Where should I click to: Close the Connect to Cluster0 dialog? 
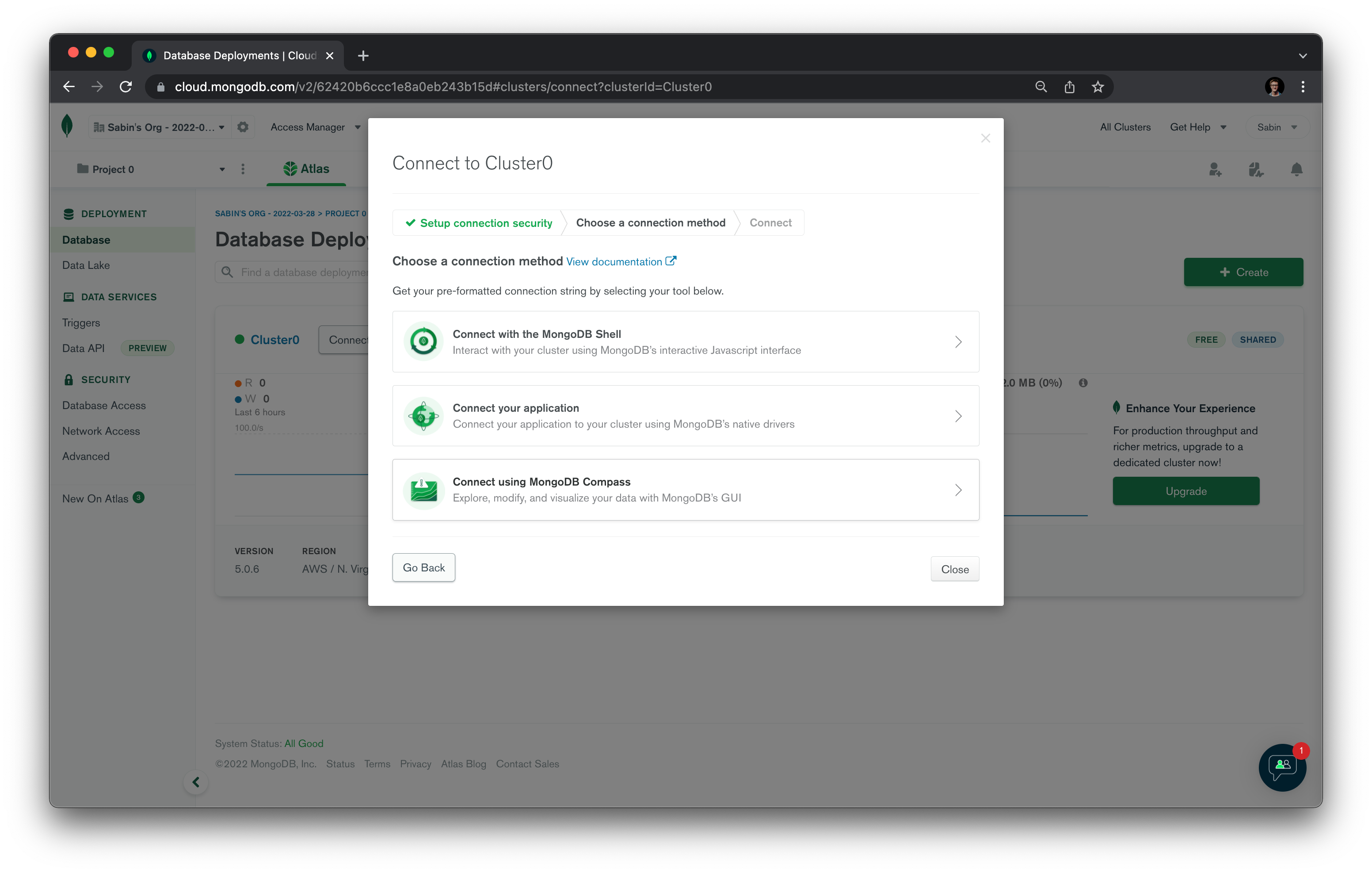click(985, 138)
